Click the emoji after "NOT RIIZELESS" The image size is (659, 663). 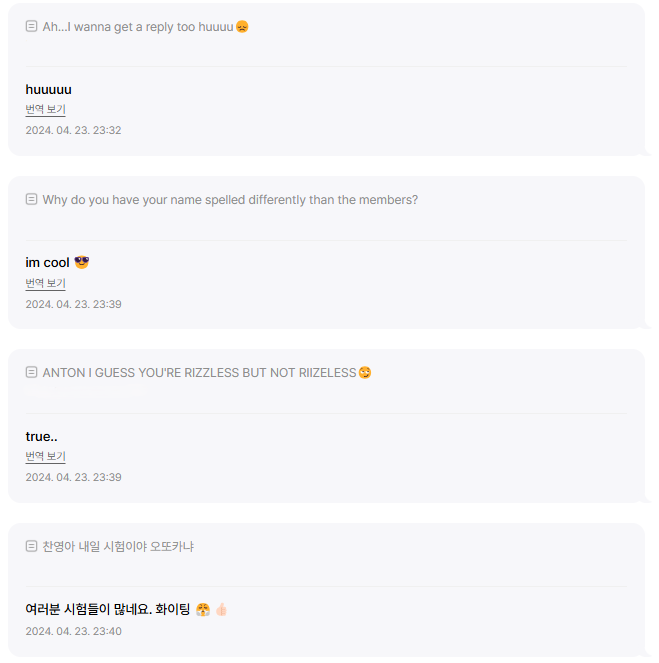(x=365, y=373)
